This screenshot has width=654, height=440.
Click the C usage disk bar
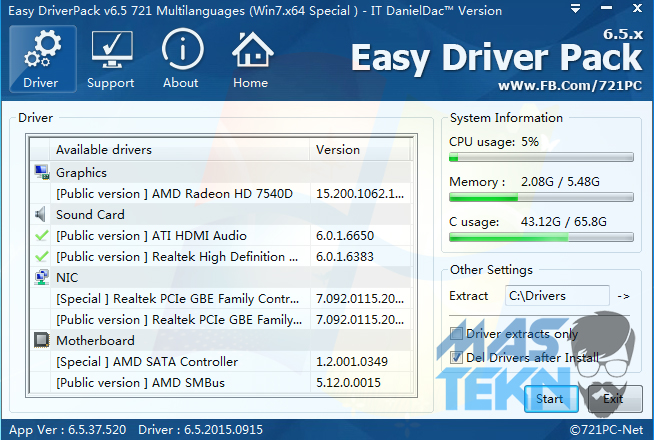(541, 237)
